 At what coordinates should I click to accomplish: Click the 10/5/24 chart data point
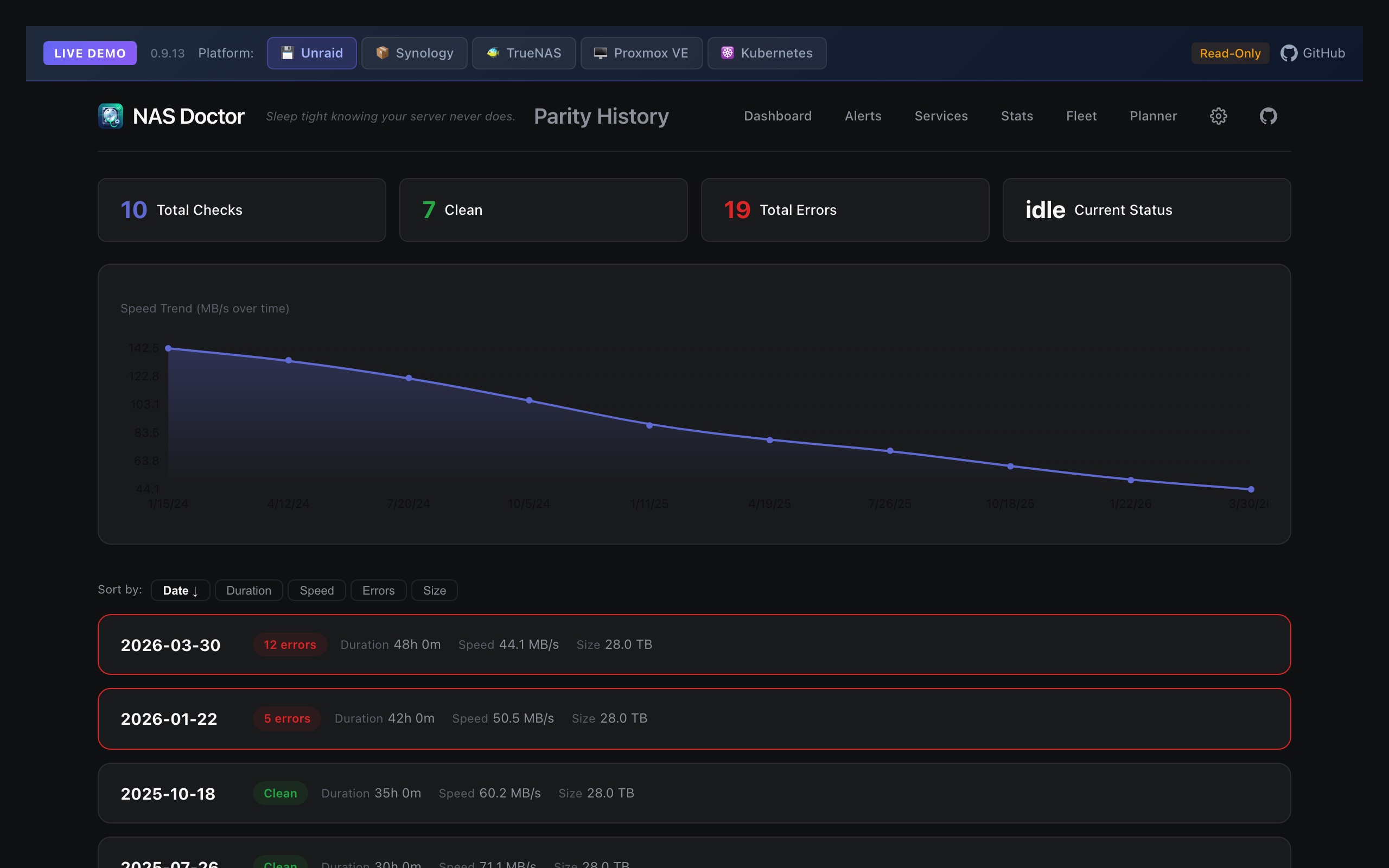click(x=529, y=400)
